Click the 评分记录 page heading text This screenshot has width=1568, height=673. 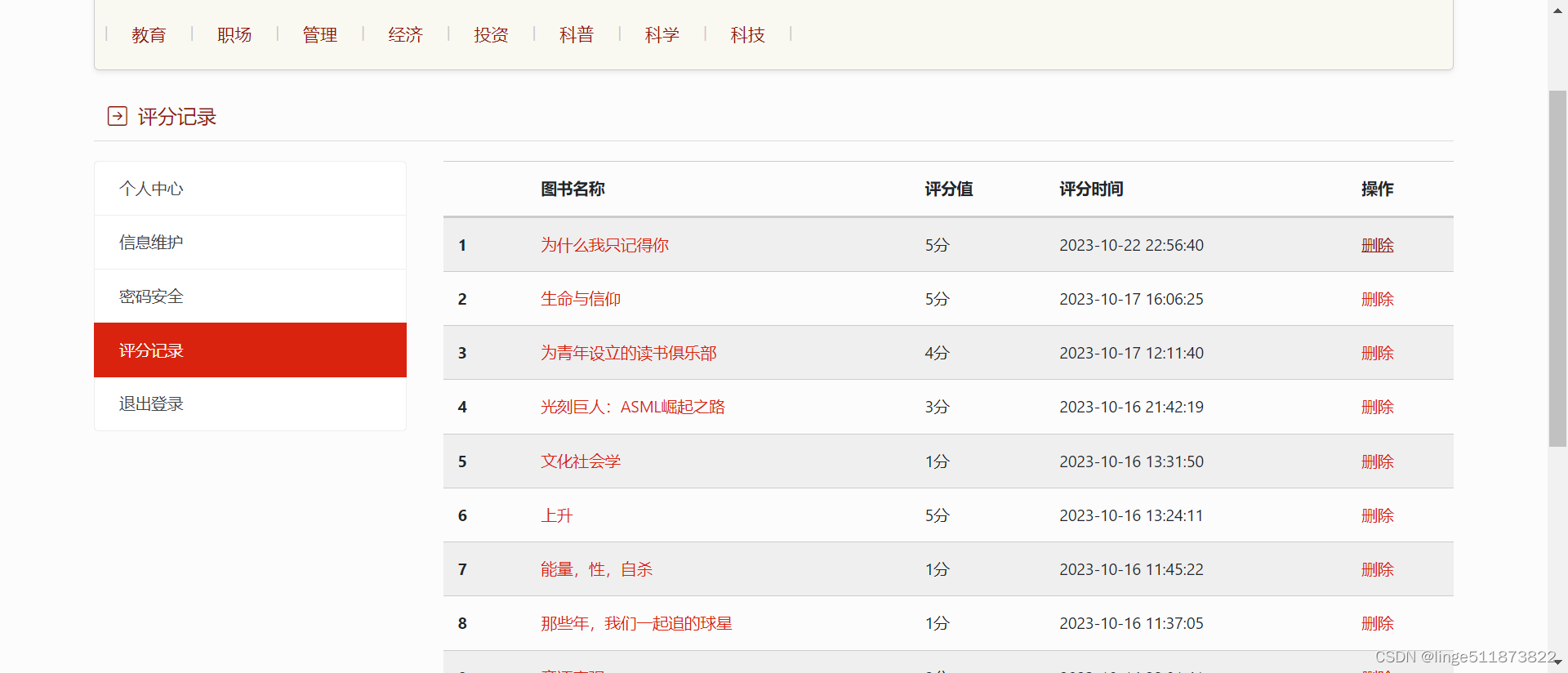click(x=177, y=117)
